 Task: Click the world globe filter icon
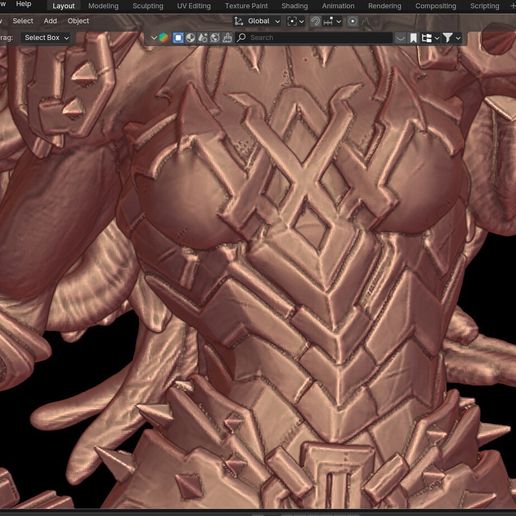215,38
